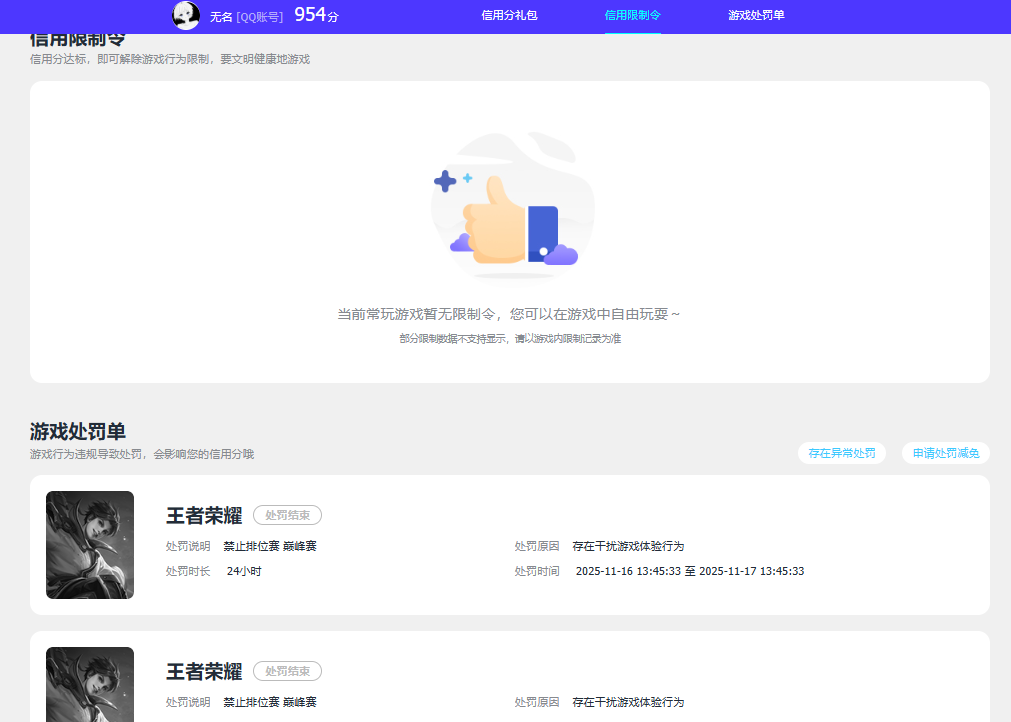The height and width of the screenshot is (722, 1011).
Task: Click 禁止排位赛 巅峰赛 in the 24小时 card
Action: click(x=270, y=546)
